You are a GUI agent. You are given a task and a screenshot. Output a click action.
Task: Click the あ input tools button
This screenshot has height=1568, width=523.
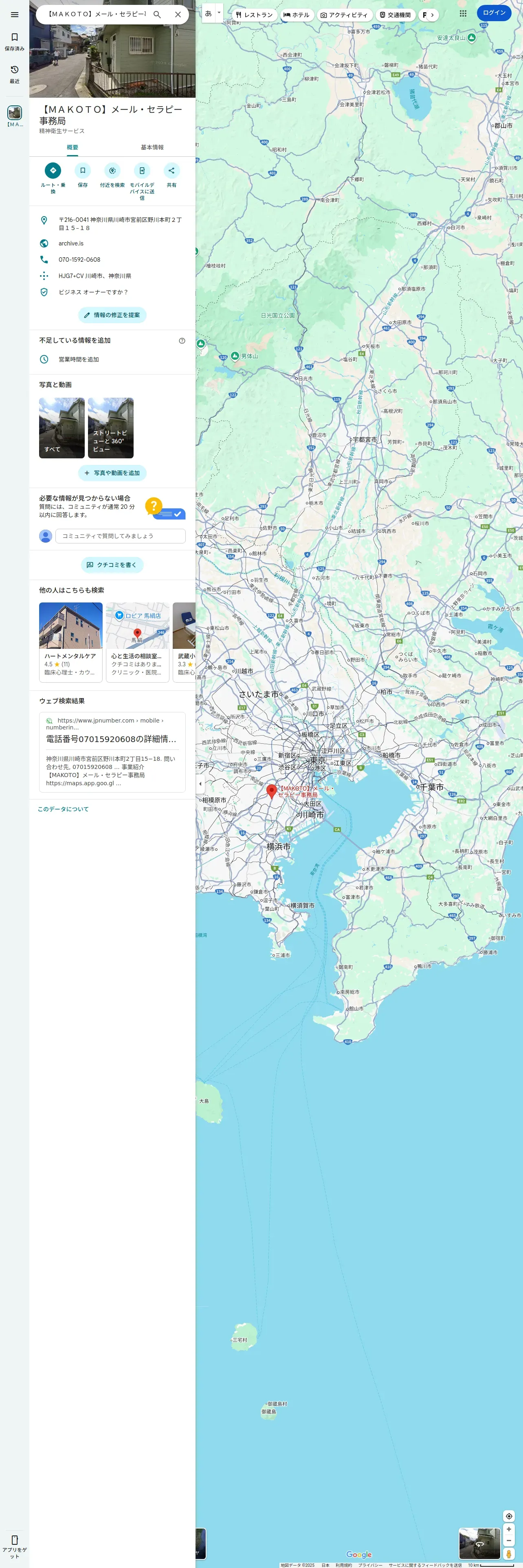[208, 13]
